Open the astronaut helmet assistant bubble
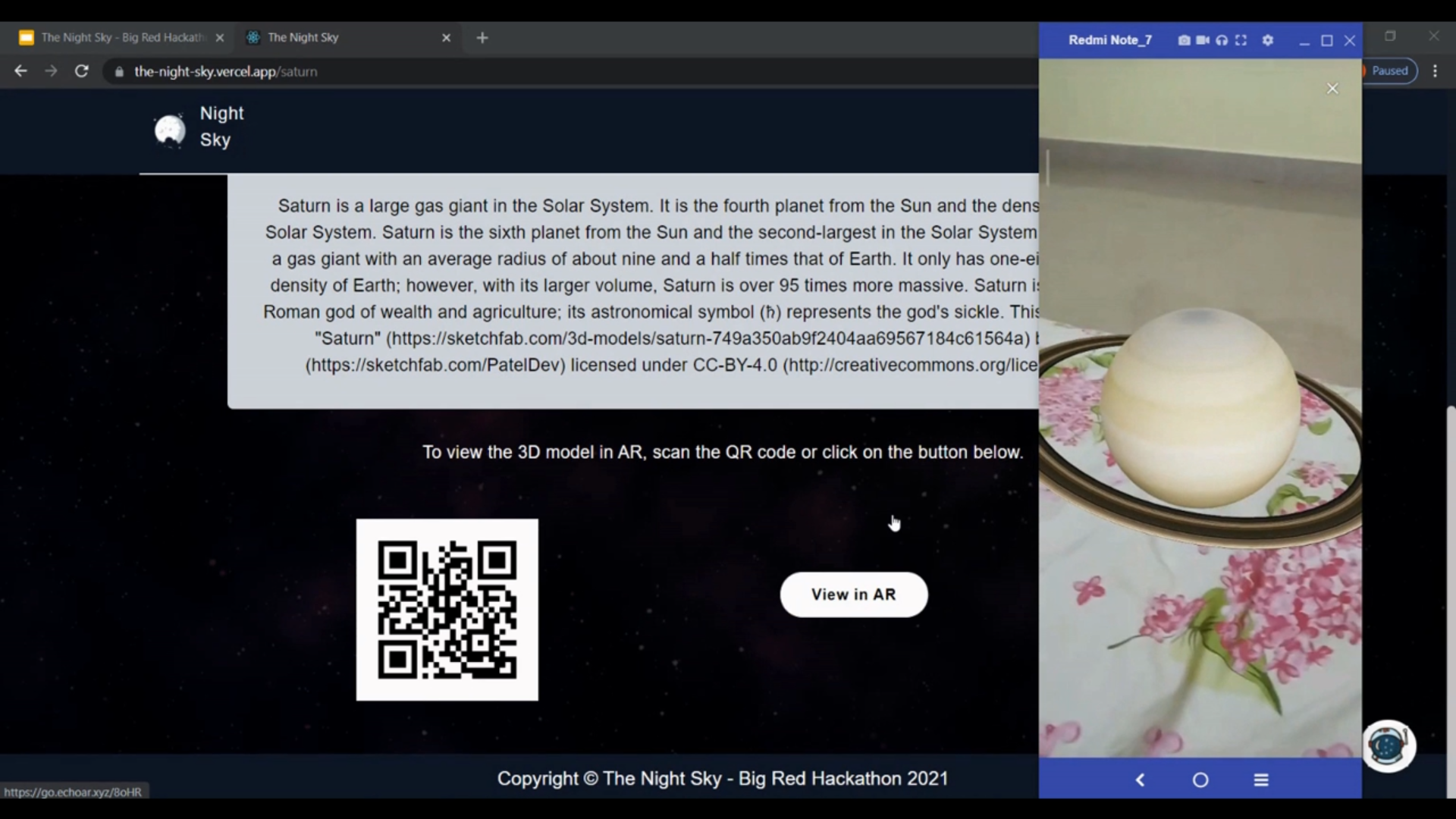 coord(1389,746)
